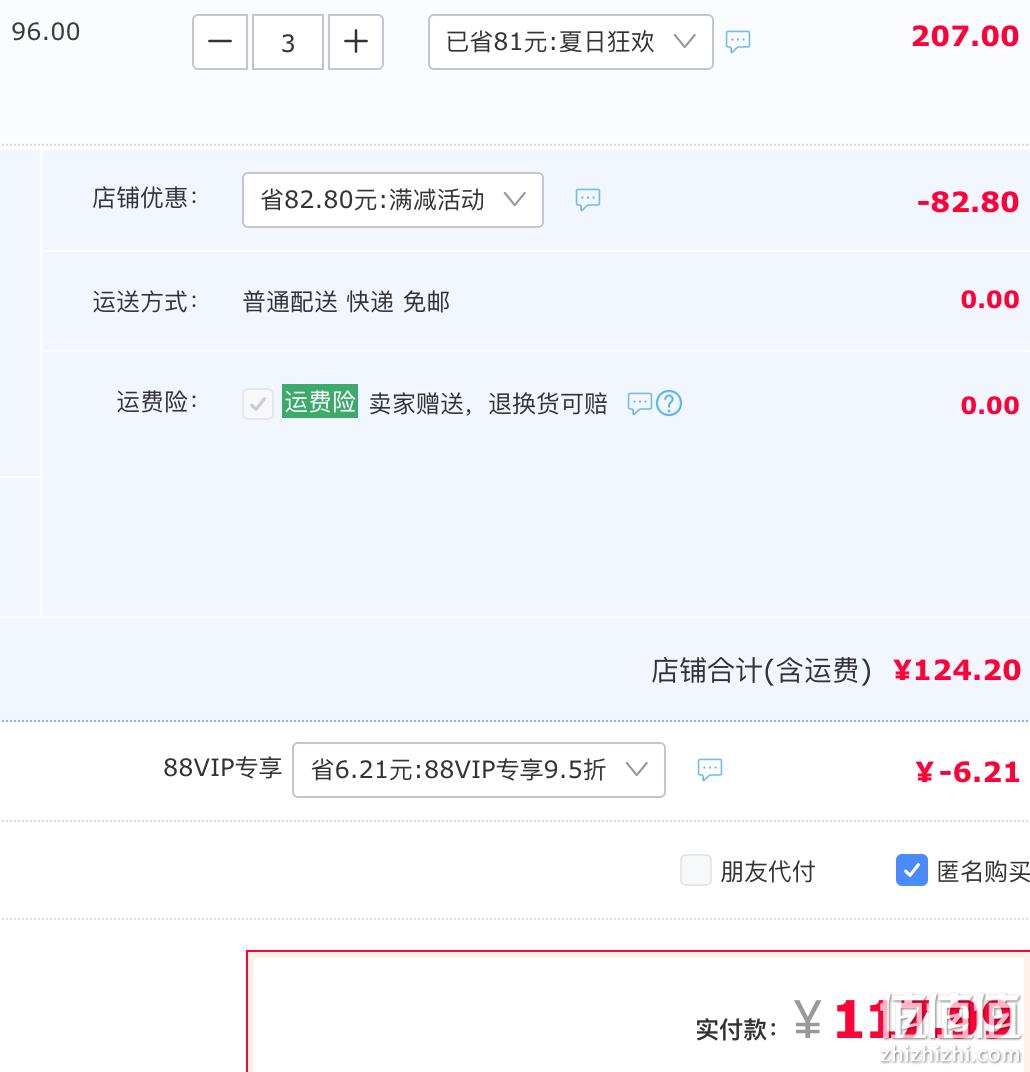Image resolution: width=1030 pixels, height=1072 pixels.
Task: Click the 实付款 final amount
Action: [x=923, y=1019]
